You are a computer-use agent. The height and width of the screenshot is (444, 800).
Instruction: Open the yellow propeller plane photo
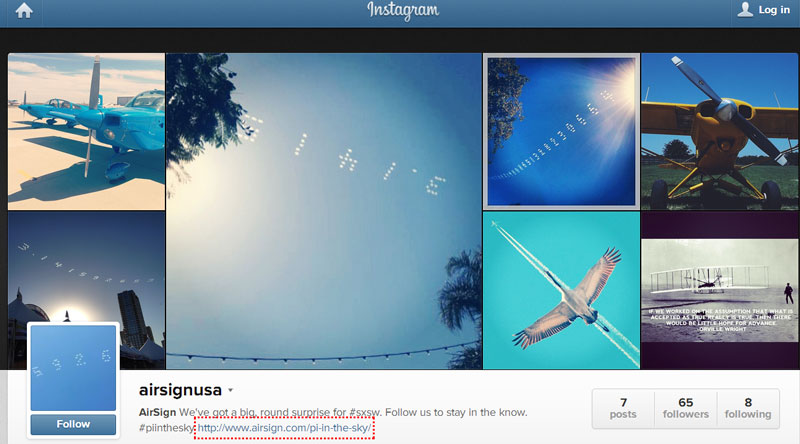click(719, 132)
